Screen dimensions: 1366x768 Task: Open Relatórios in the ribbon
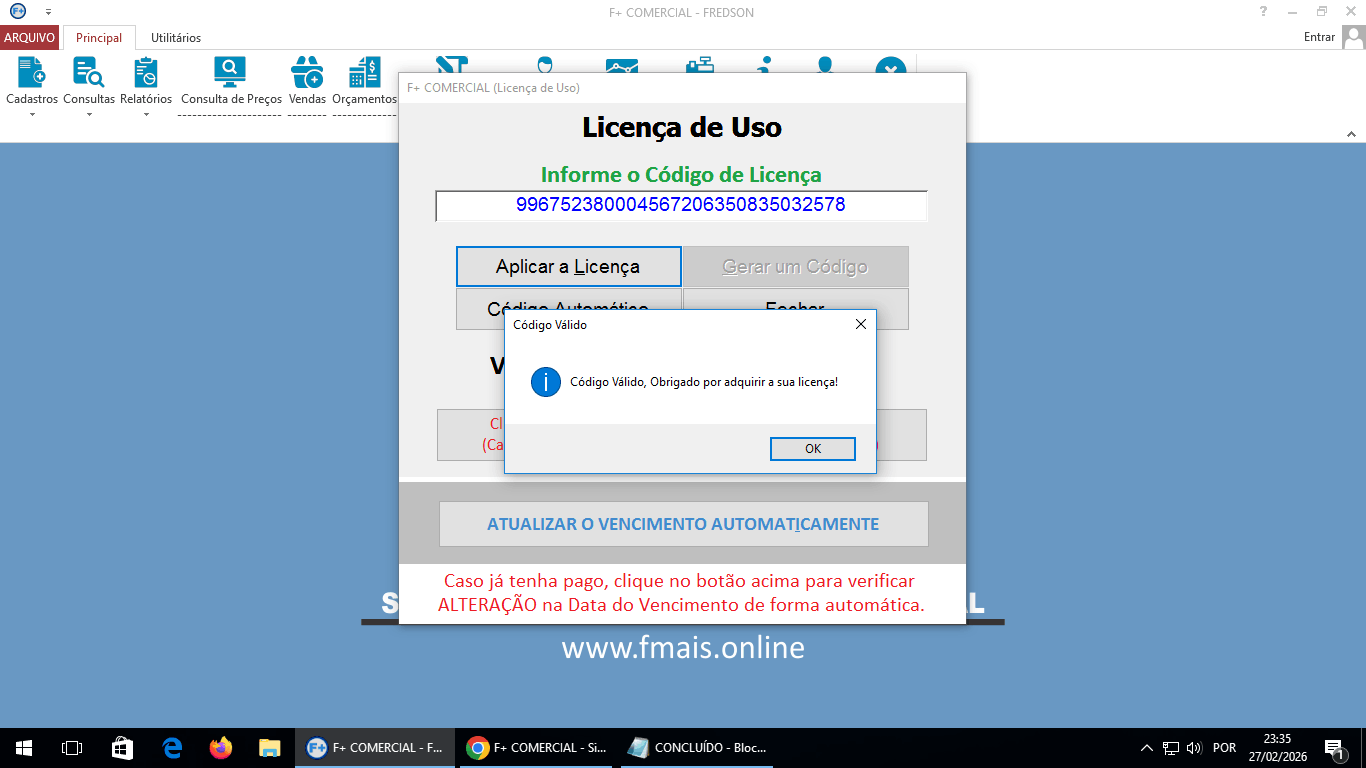146,72
